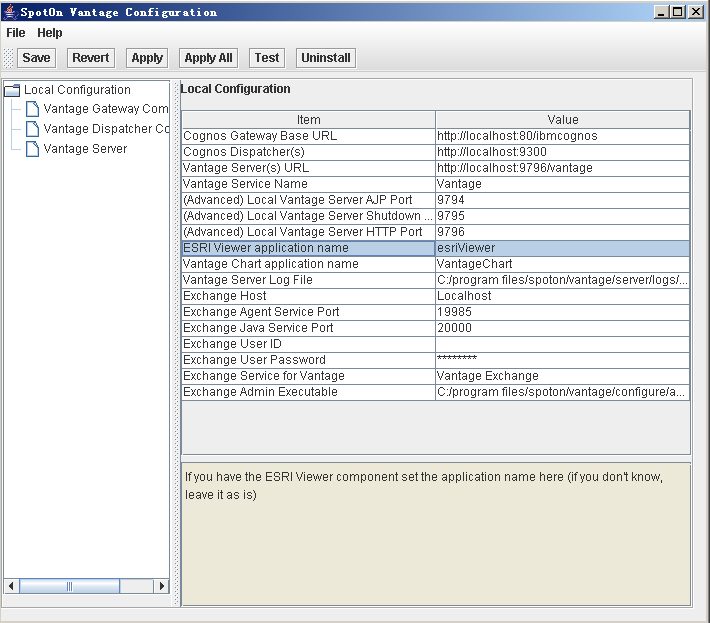Click tree panel scroll right arrow
The height and width of the screenshot is (623, 710).
pos(161,586)
